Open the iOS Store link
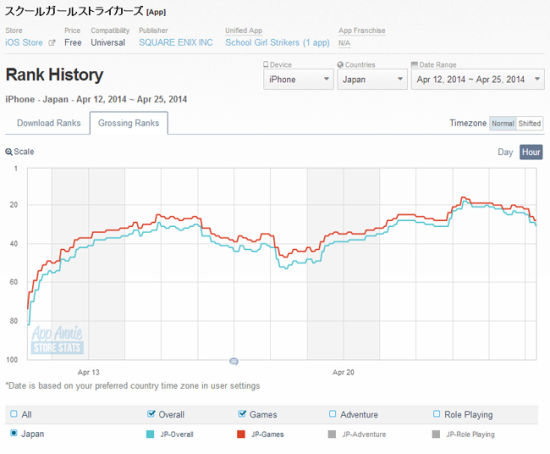 (24, 42)
